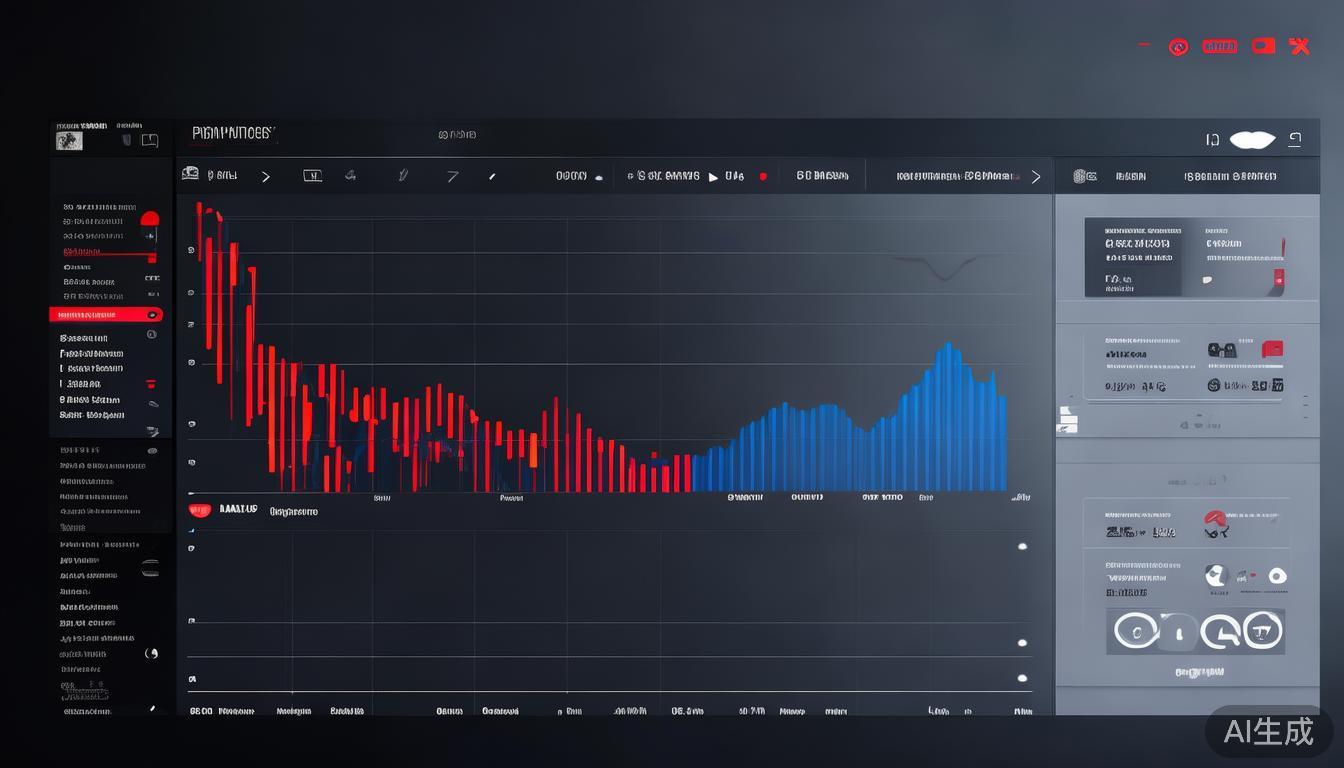Click the red pill badge below the candlestick chart
Screen dimensions: 1344x768
coord(200,510)
